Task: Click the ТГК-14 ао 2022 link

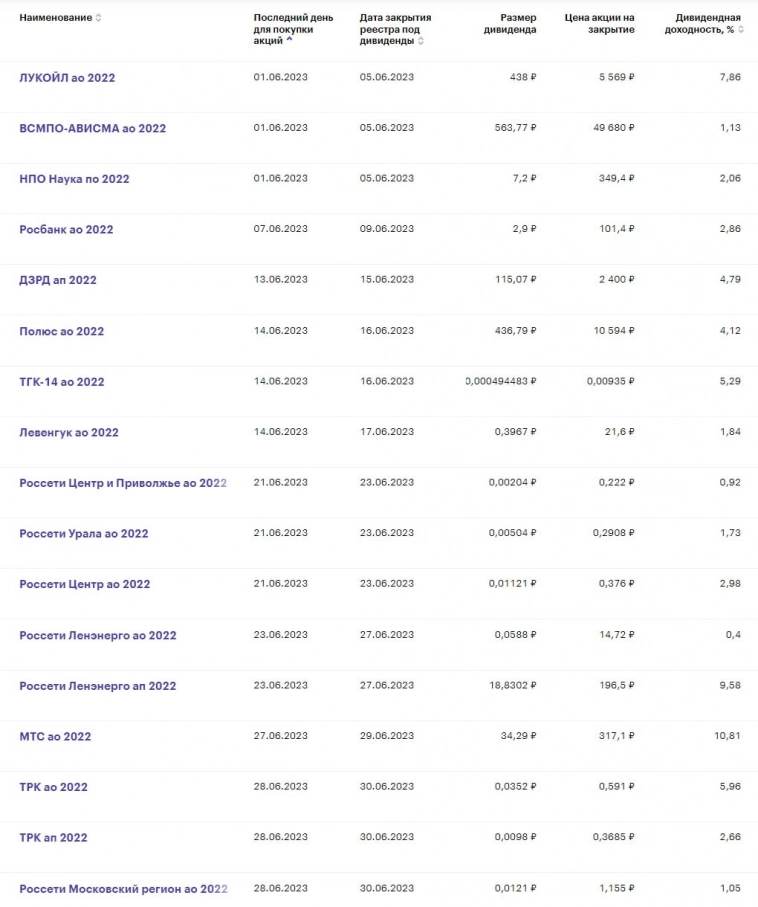Action: (61, 382)
